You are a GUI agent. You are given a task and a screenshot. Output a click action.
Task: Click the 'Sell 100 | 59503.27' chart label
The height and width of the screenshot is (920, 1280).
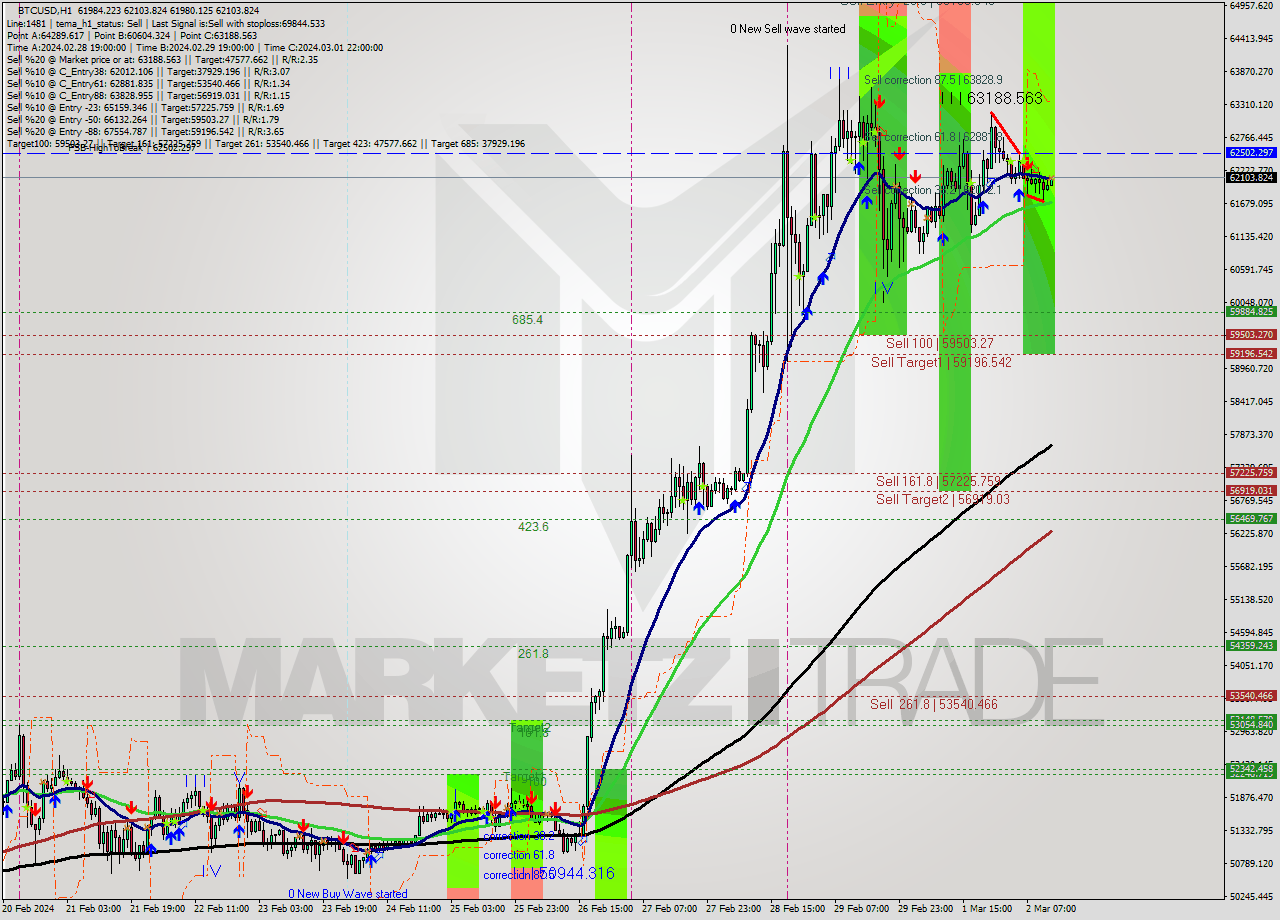tap(940, 343)
